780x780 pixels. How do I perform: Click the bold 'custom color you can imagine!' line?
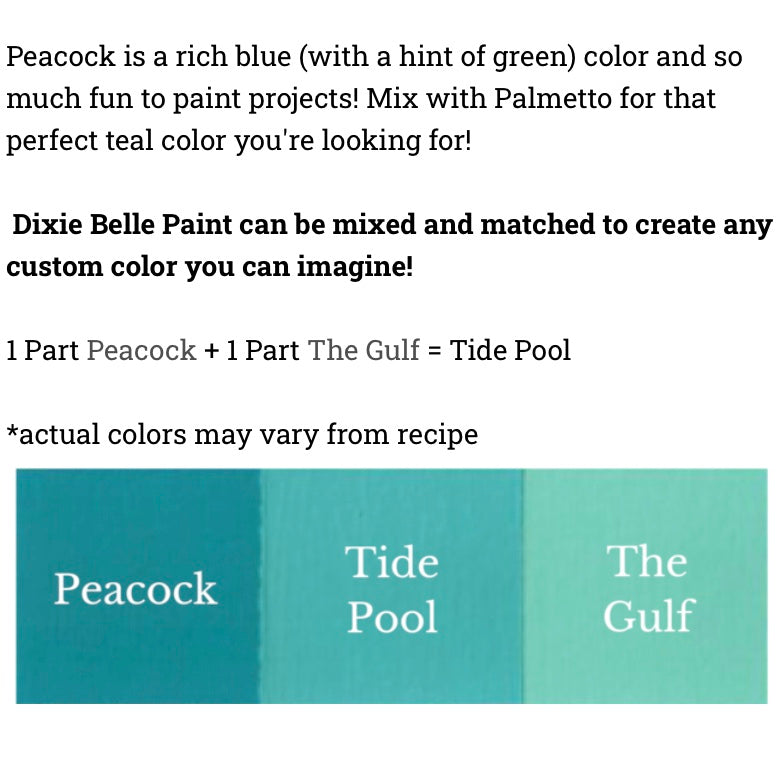coord(209,268)
